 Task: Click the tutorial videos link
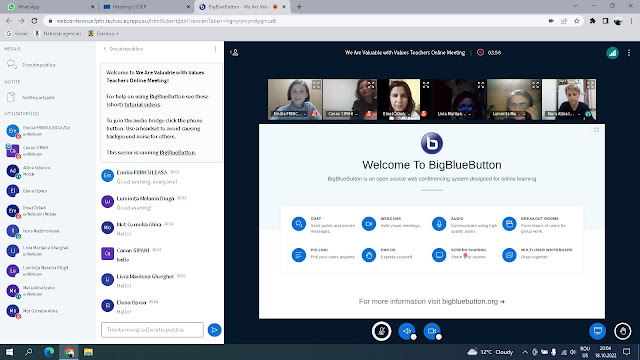142,104
